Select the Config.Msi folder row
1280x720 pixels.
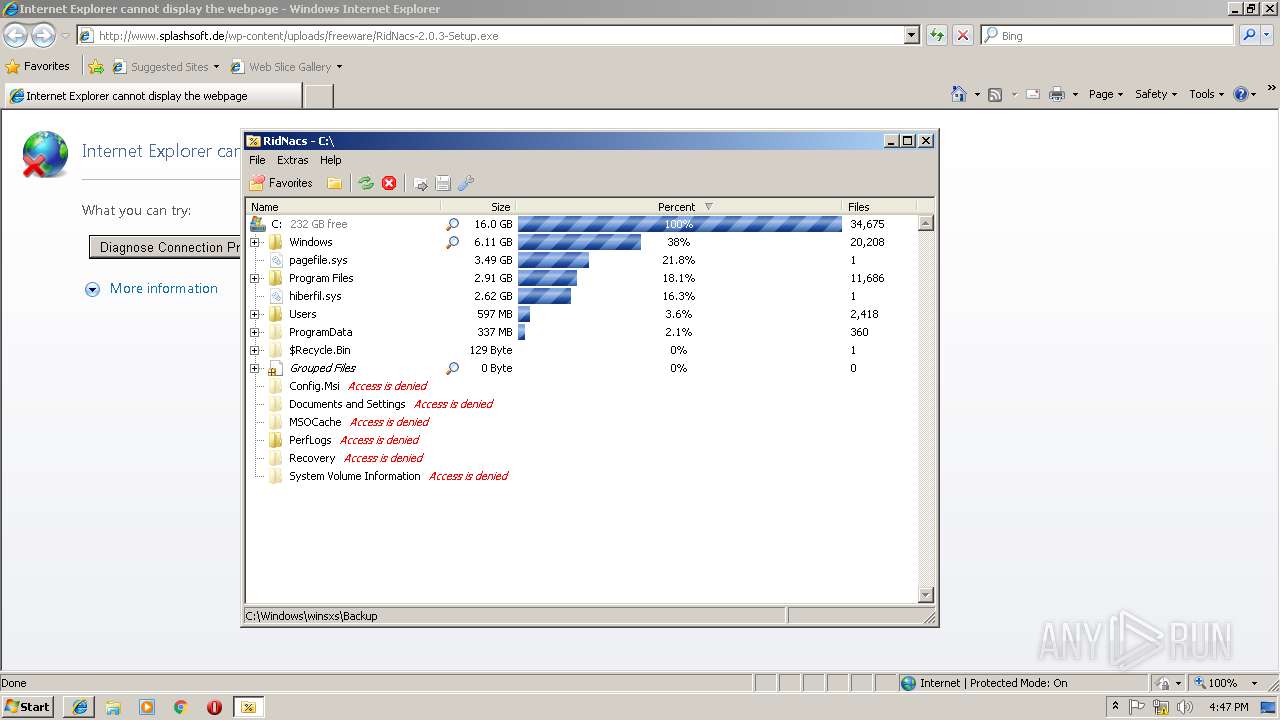point(581,386)
